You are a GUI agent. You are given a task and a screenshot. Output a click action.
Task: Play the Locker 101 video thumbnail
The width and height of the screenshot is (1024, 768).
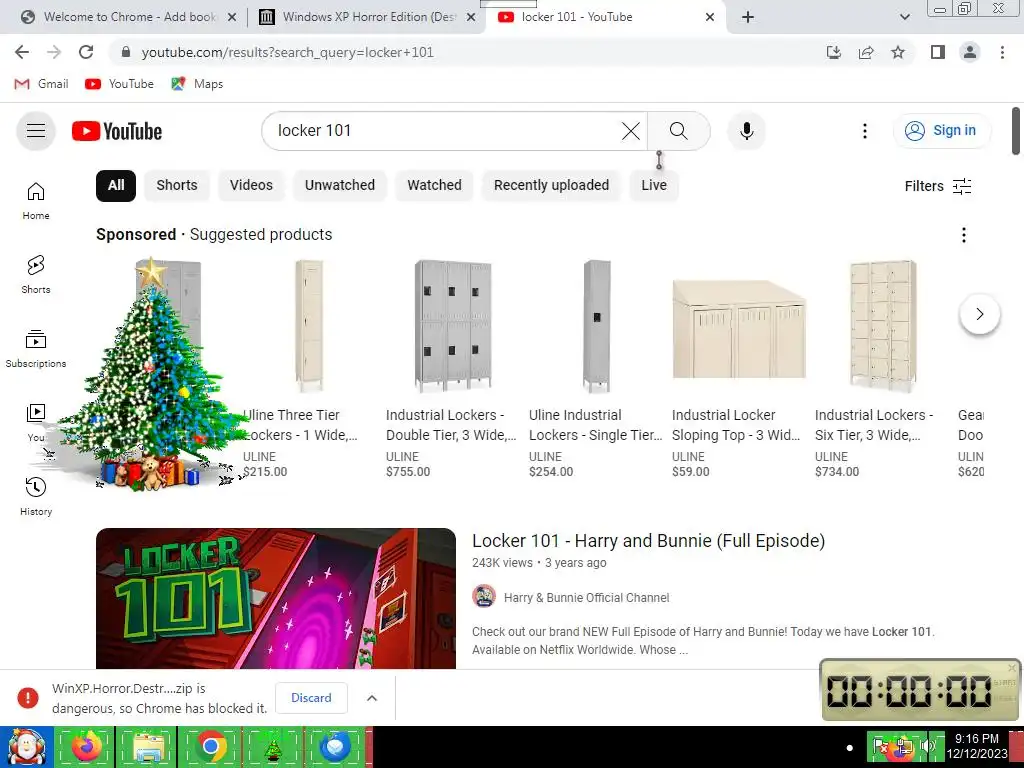click(276, 598)
